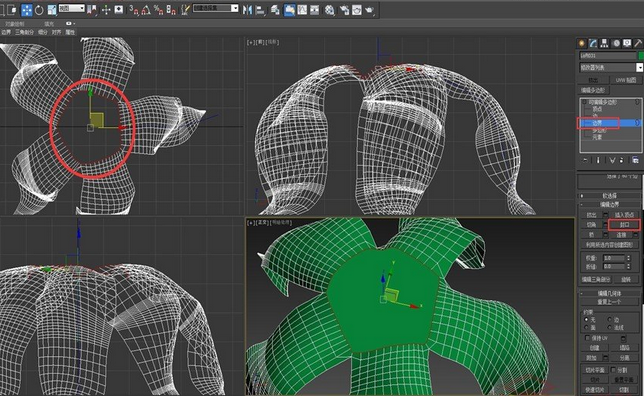Toggle the 保持 UV checkbox

[587, 338]
